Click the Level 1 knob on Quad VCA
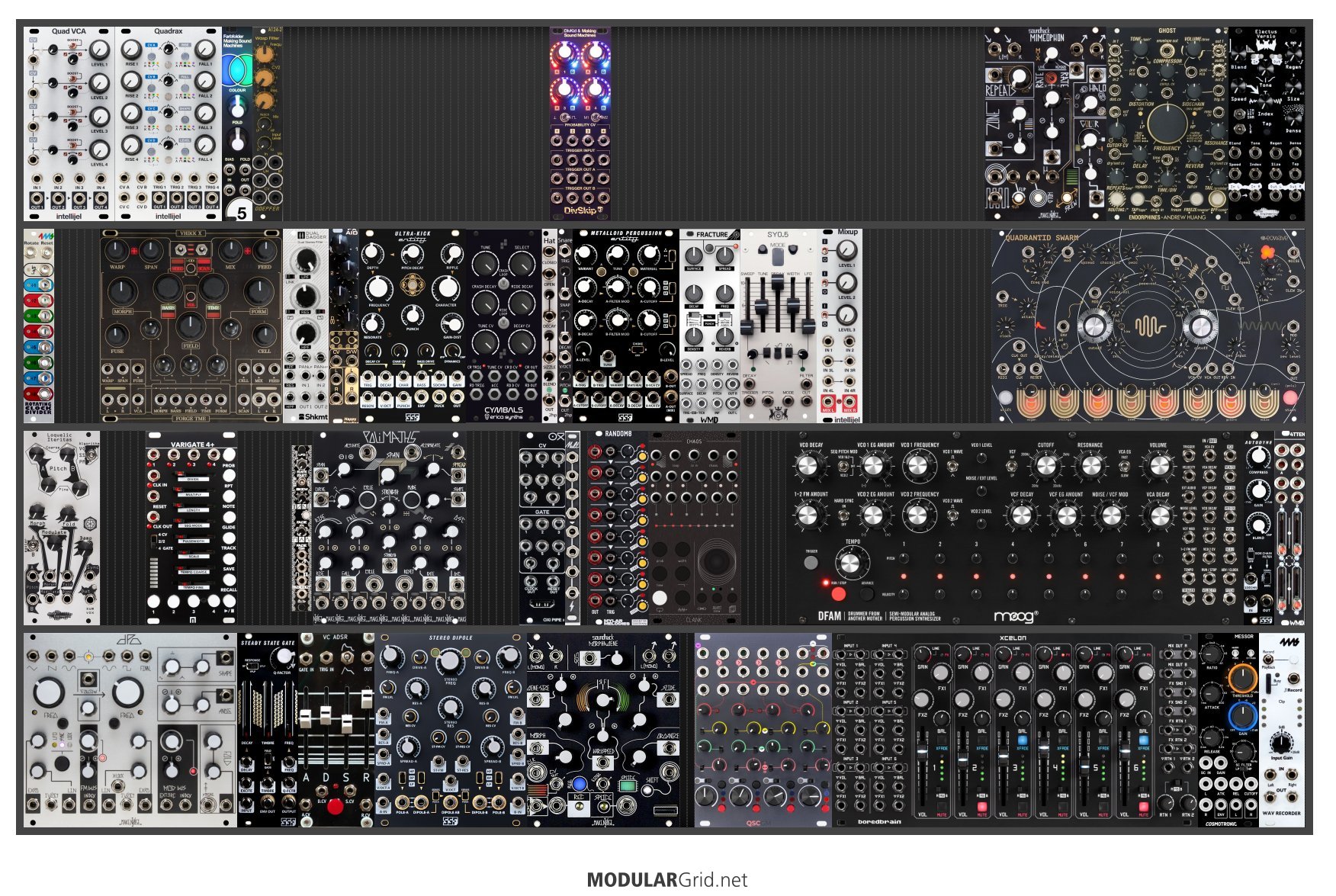This screenshot has width=1336, height=896. (100, 50)
